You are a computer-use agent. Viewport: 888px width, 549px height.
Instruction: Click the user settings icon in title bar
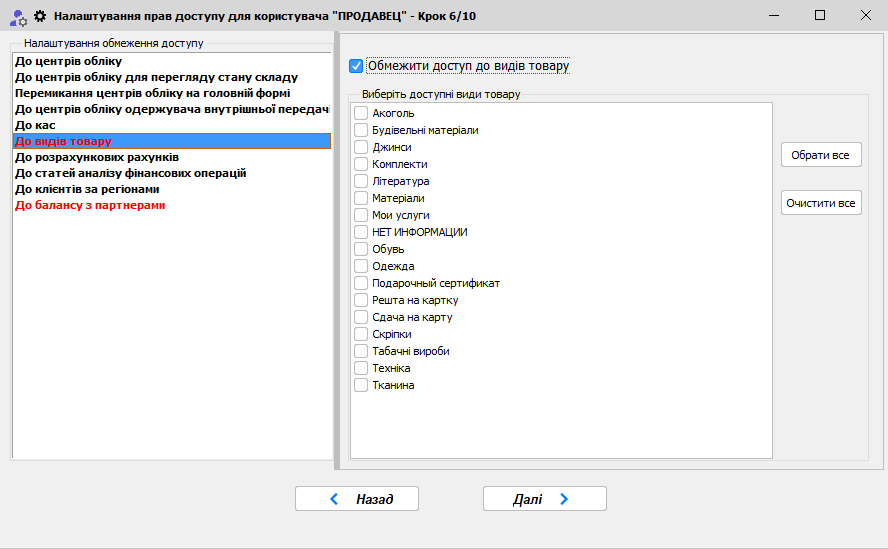tap(16, 16)
